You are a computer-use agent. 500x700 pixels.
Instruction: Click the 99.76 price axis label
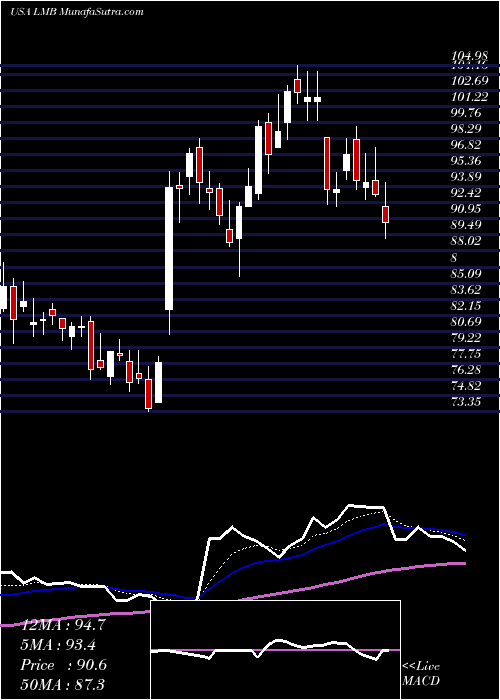pyautogui.click(x=467, y=113)
